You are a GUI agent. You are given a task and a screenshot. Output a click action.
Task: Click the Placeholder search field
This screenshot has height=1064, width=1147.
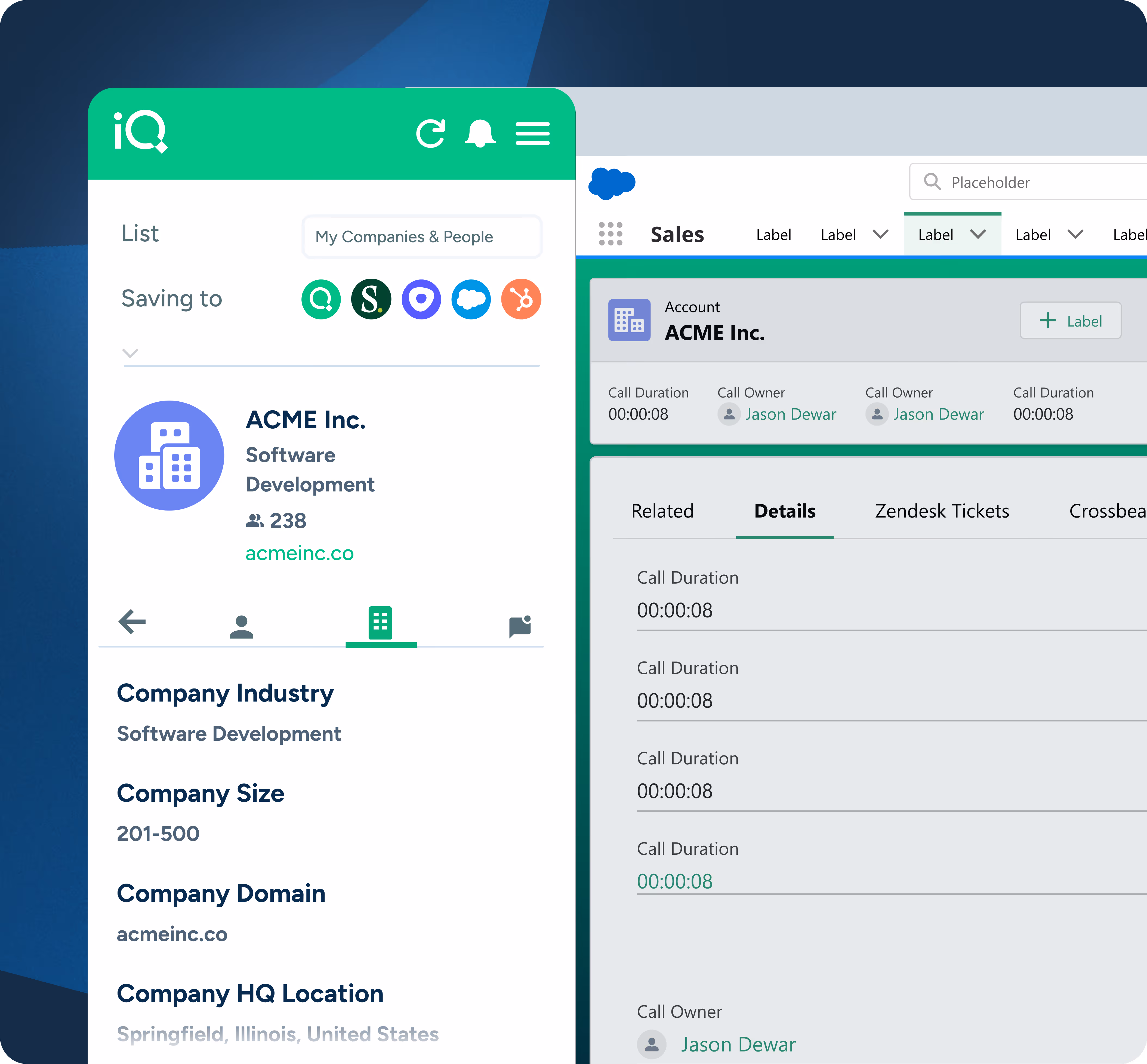click(1028, 182)
